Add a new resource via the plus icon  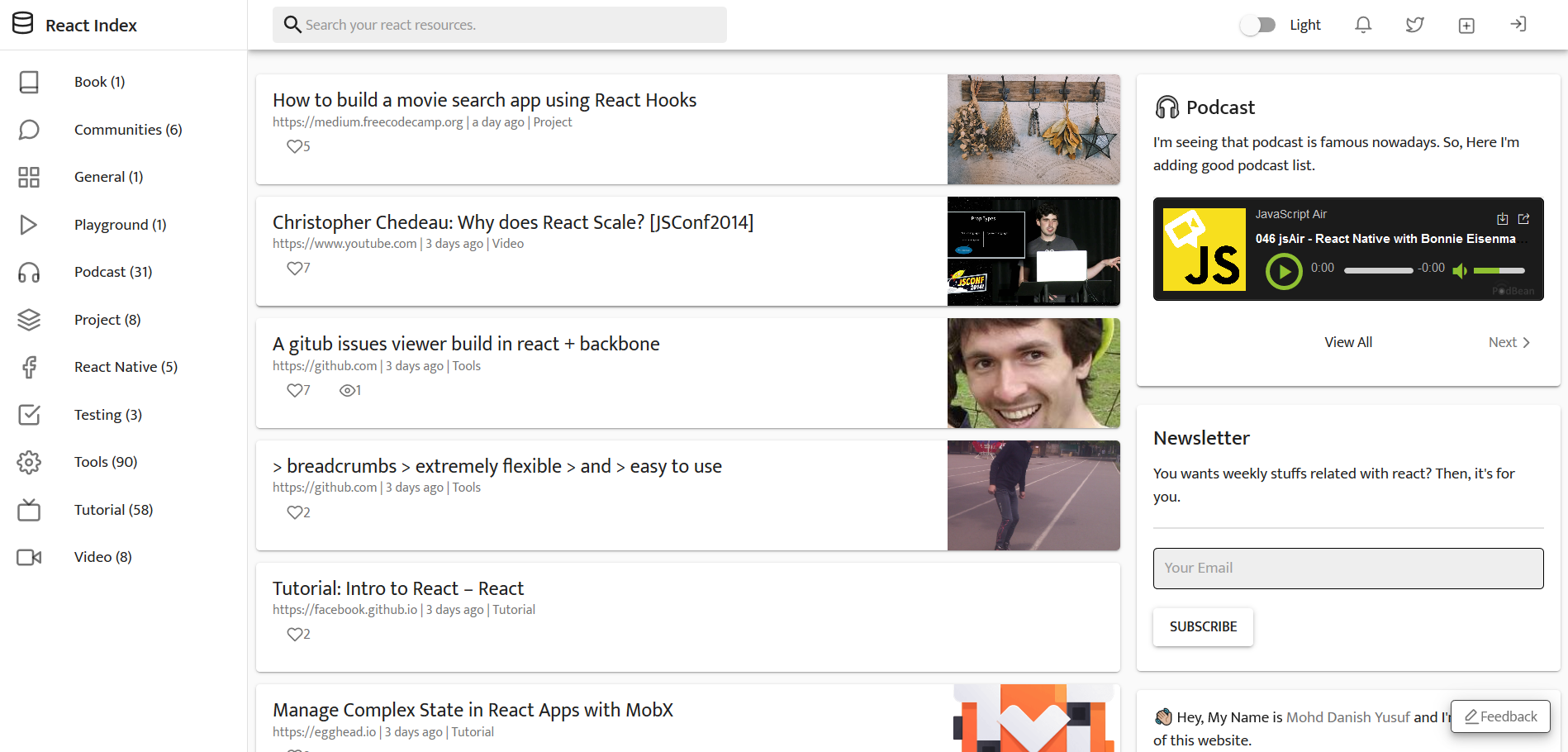[1466, 25]
